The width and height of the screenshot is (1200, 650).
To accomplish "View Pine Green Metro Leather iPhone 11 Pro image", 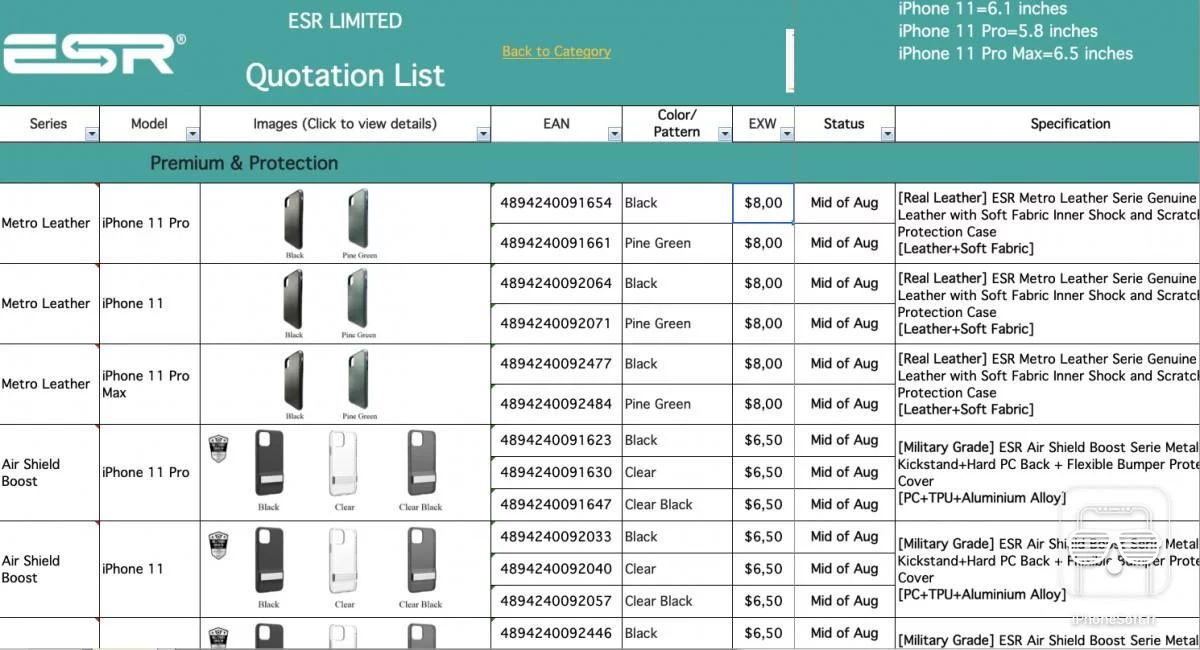I will 358,219.
